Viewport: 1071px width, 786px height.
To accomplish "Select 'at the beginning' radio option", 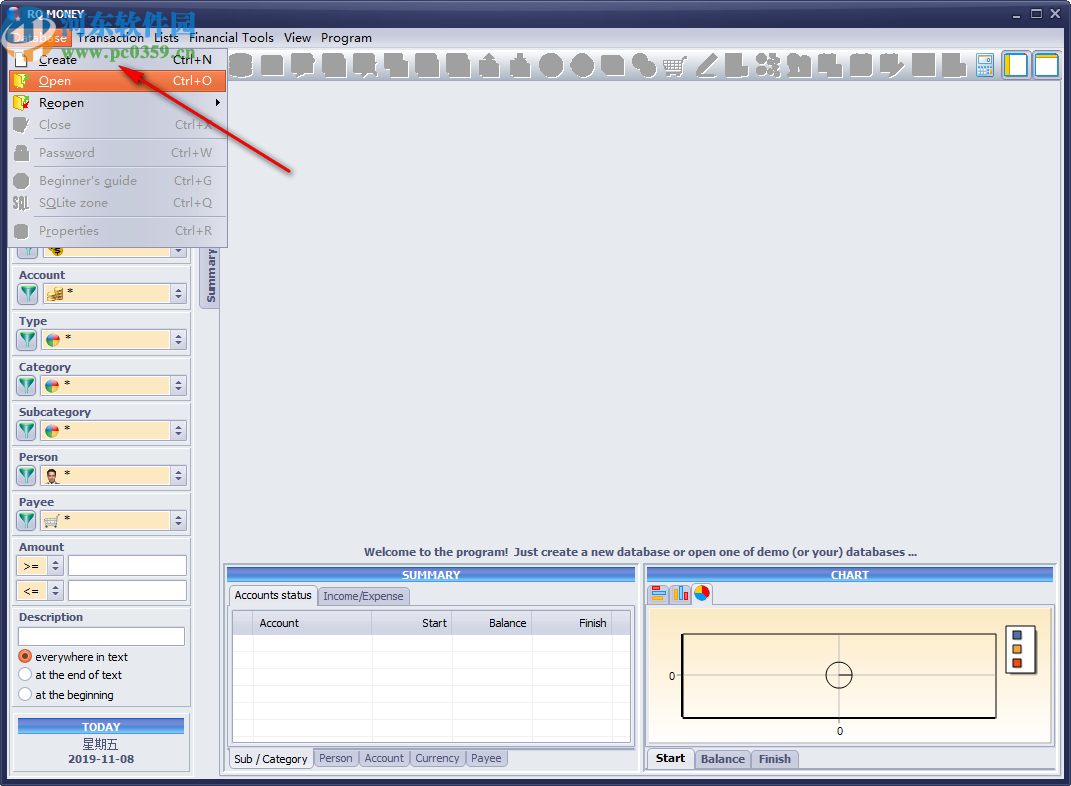I will tap(25, 694).
